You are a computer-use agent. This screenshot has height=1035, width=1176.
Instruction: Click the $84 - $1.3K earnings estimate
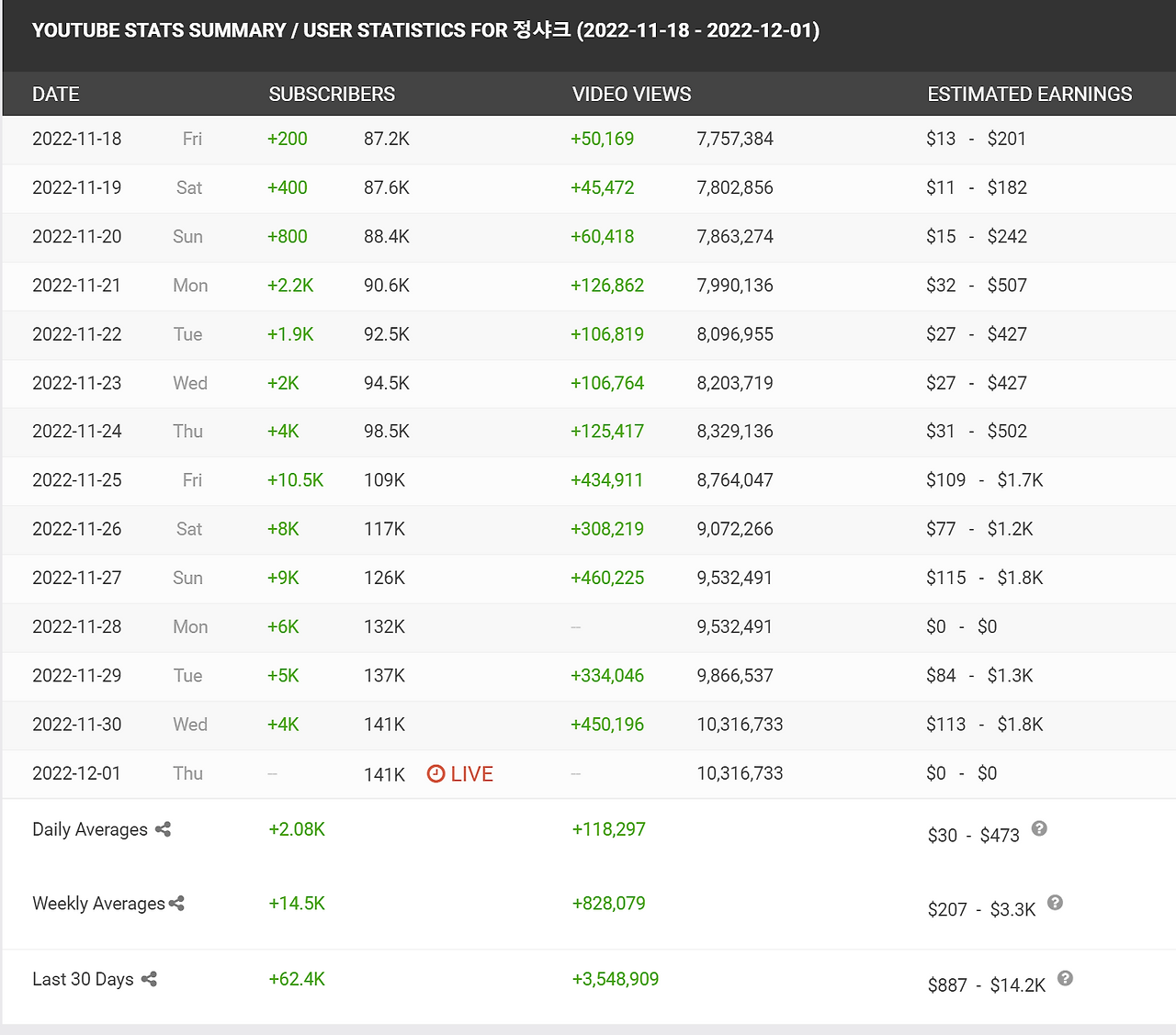979,676
